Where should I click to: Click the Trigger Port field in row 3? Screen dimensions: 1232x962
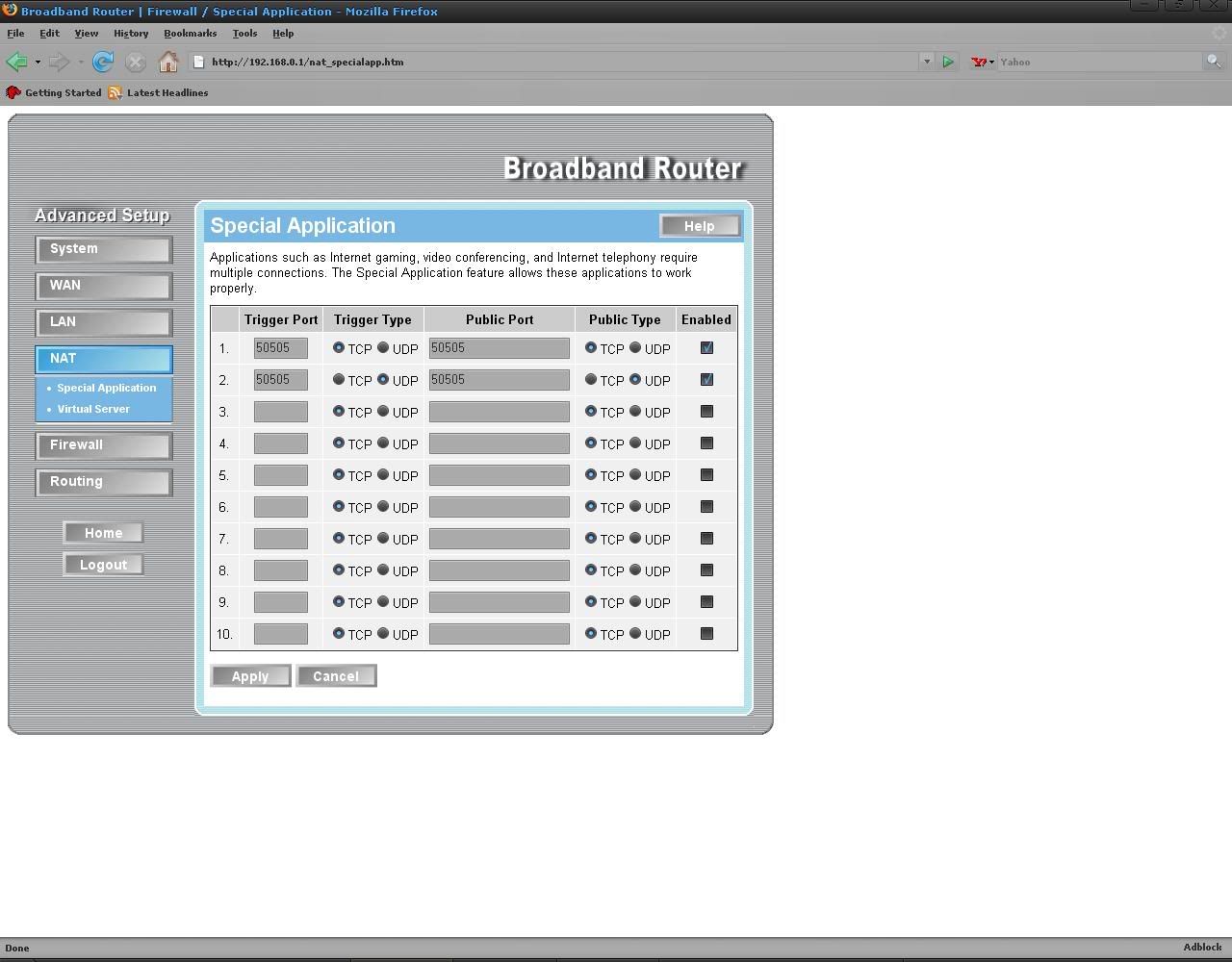pyautogui.click(x=280, y=412)
